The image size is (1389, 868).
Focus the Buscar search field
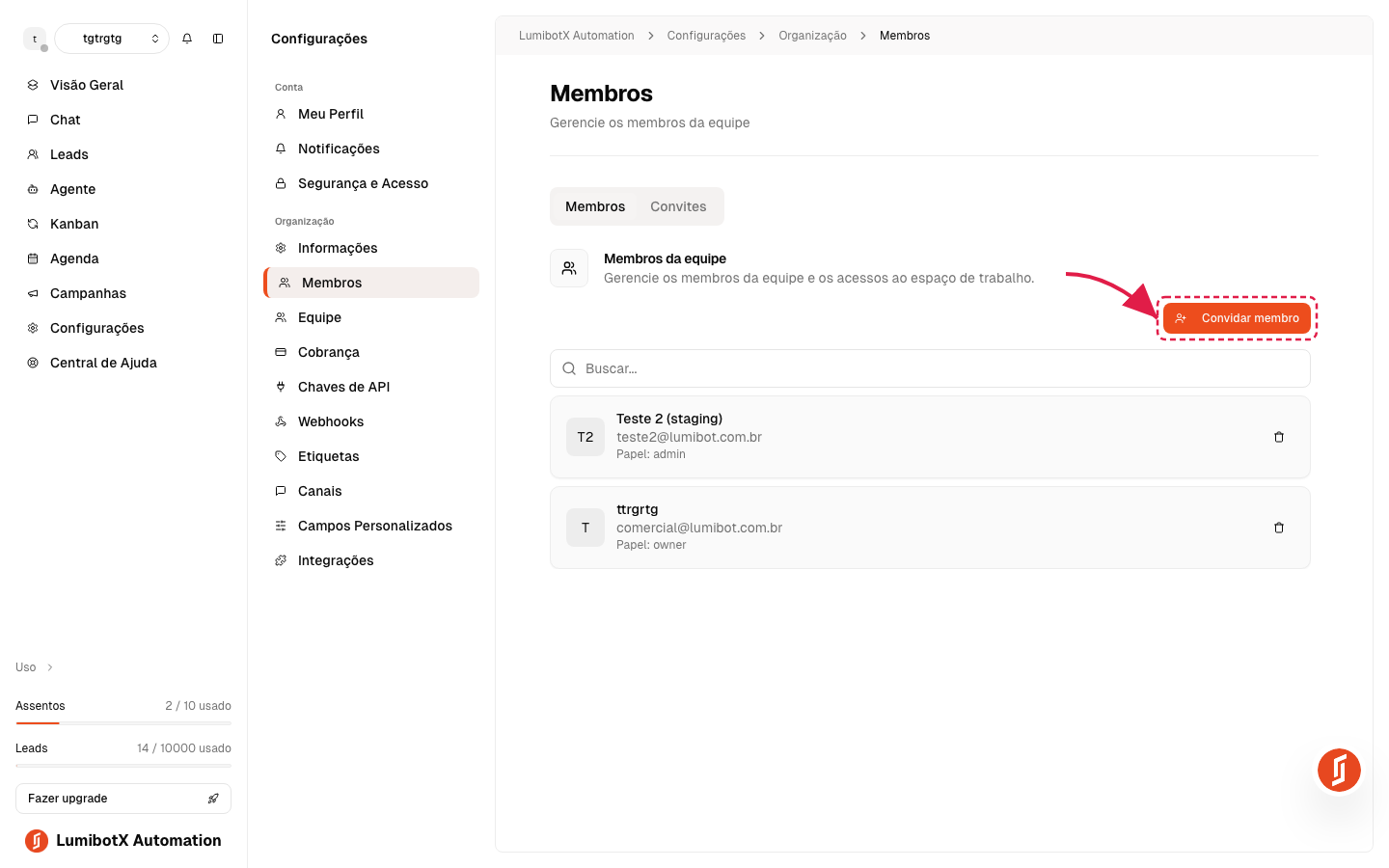tap(930, 368)
